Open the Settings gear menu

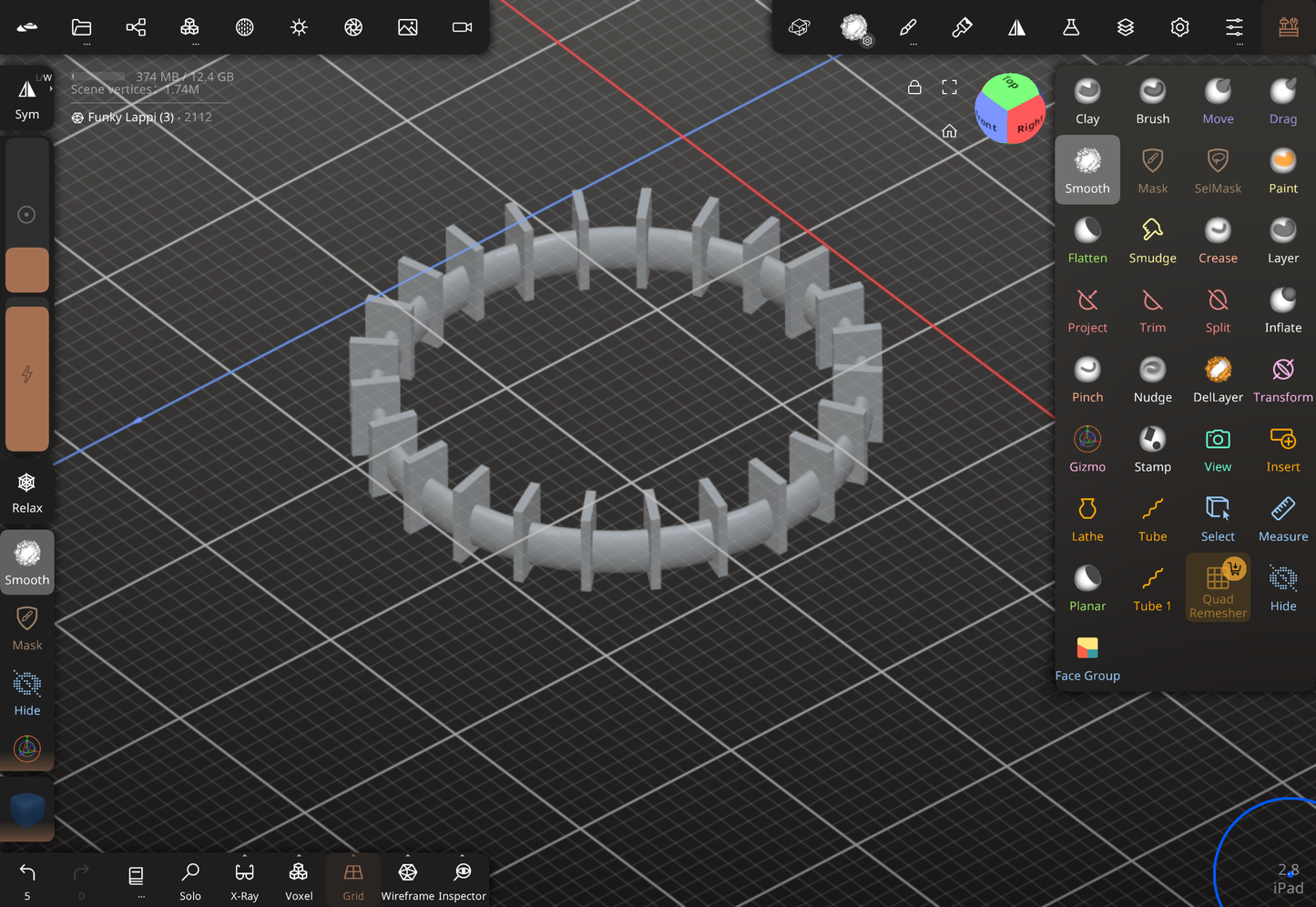pos(1179,27)
